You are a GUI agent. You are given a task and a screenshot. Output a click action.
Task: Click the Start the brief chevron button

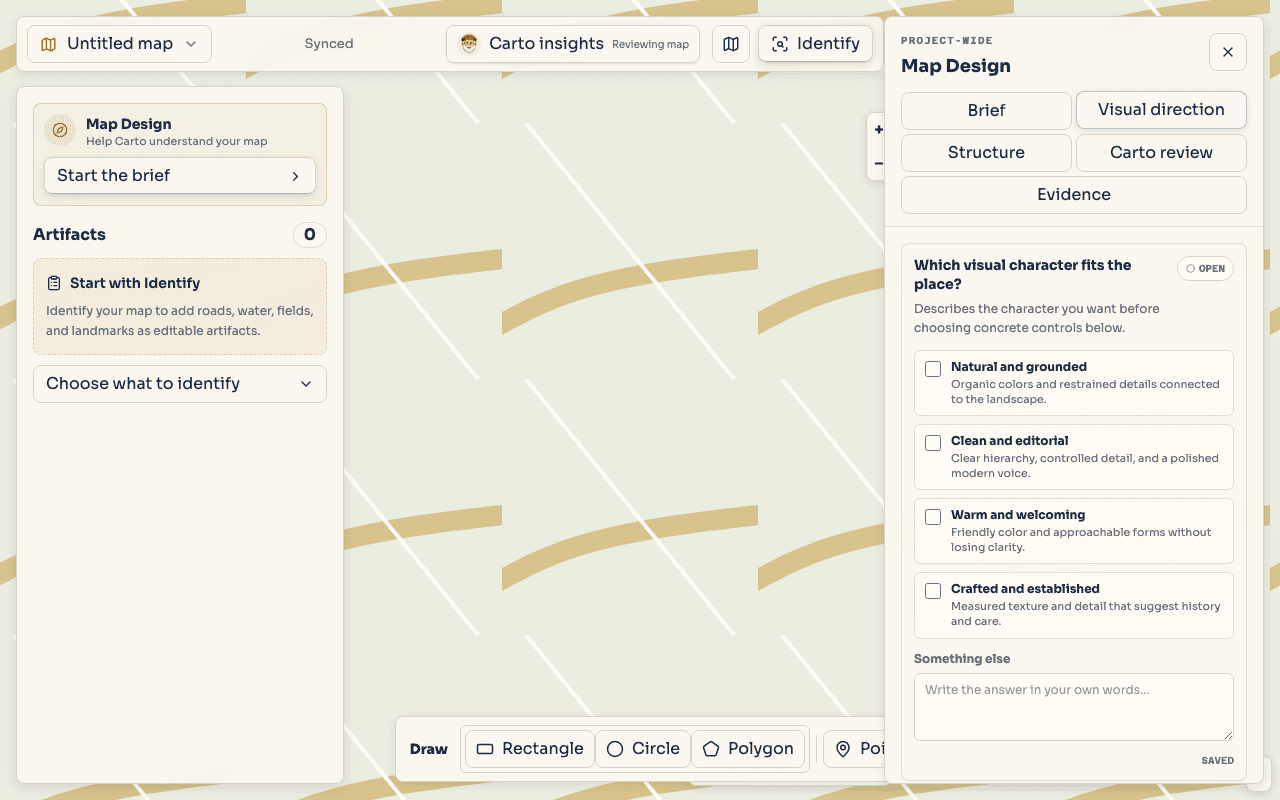tap(180, 176)
